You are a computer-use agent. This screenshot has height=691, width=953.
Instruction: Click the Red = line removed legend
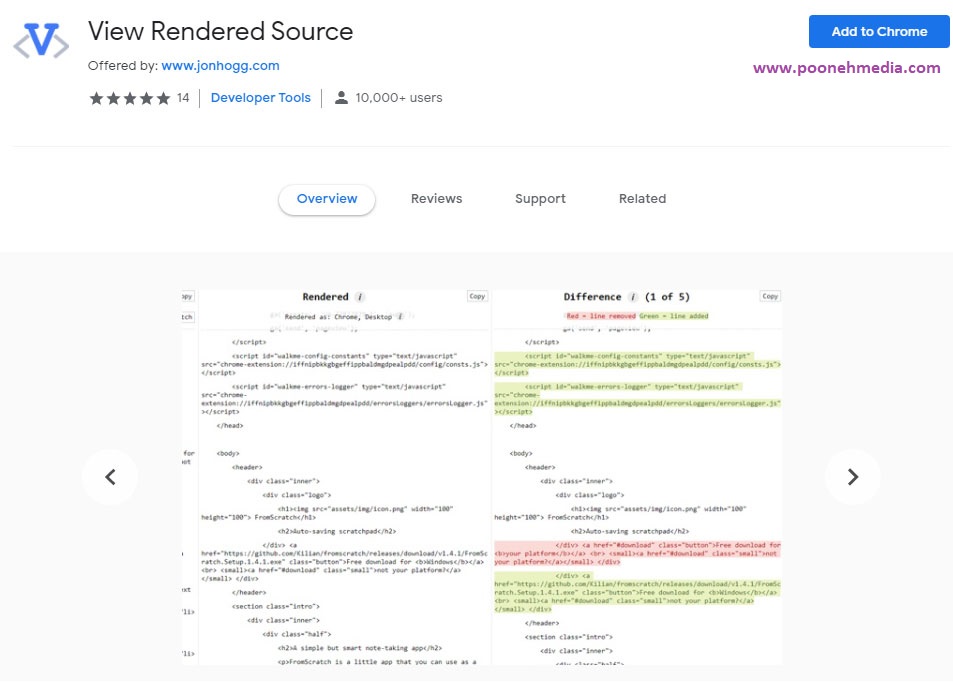point(600,316)
